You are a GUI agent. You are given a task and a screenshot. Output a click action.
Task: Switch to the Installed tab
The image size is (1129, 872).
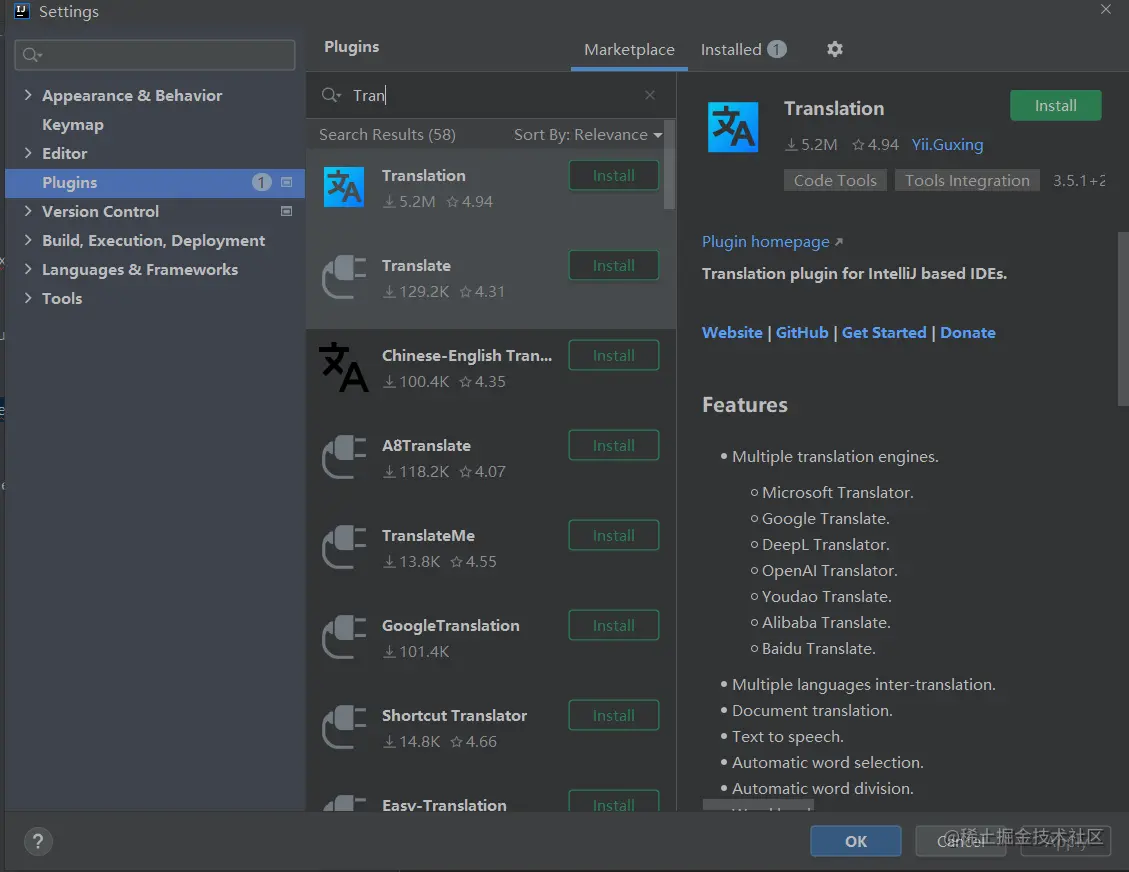(x=743, y=50)
